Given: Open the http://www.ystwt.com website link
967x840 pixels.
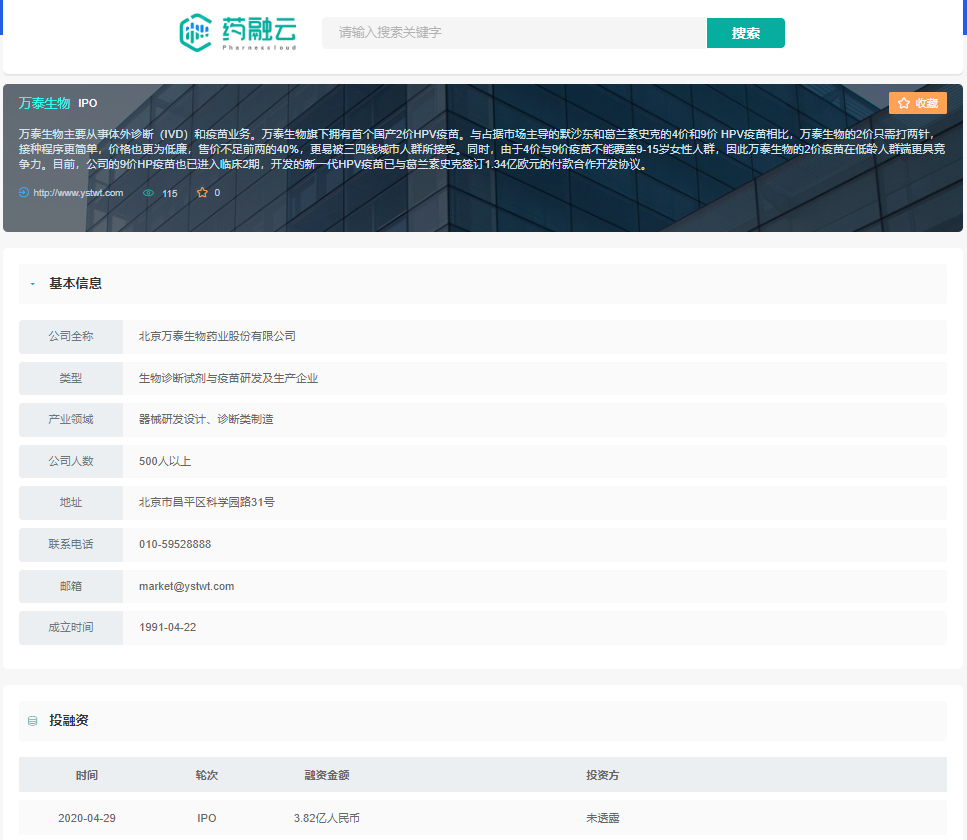Looking at the screenshot, I should 78,193.
